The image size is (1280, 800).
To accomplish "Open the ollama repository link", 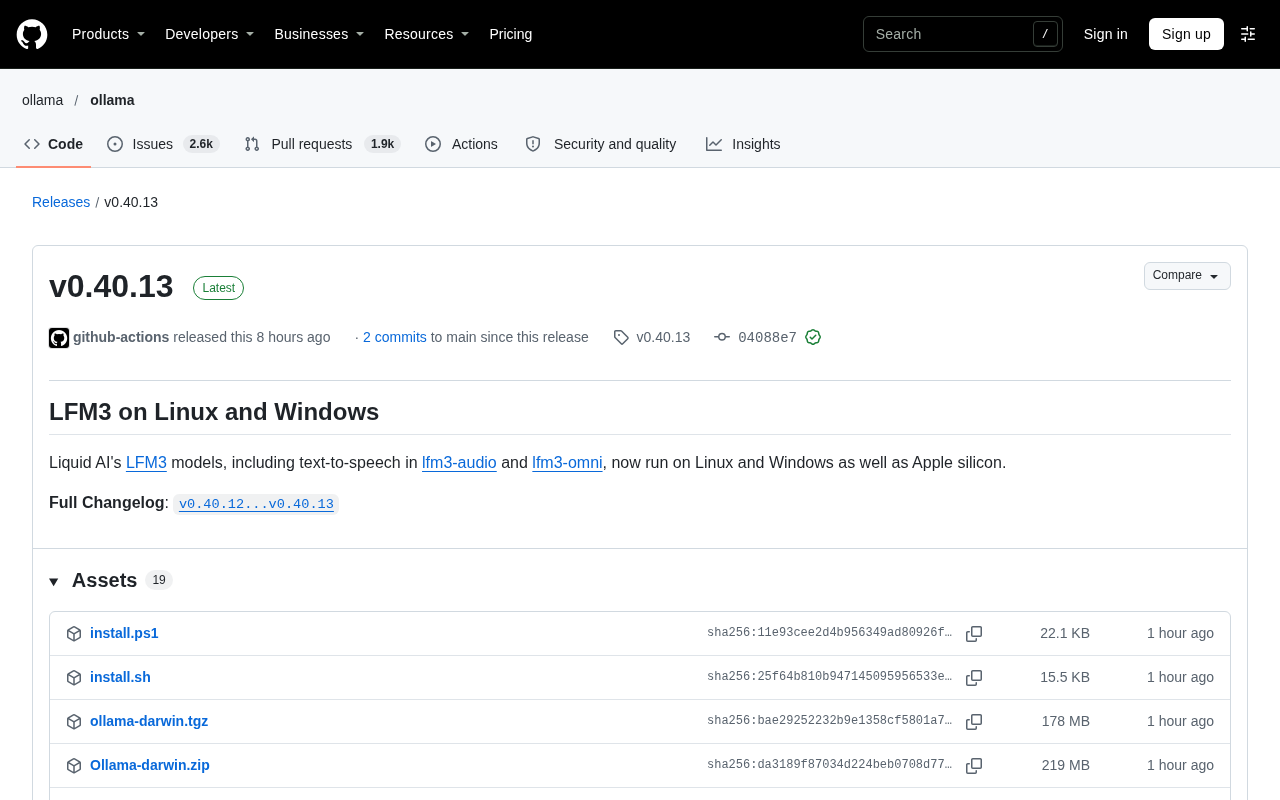I will click(112, 100).
